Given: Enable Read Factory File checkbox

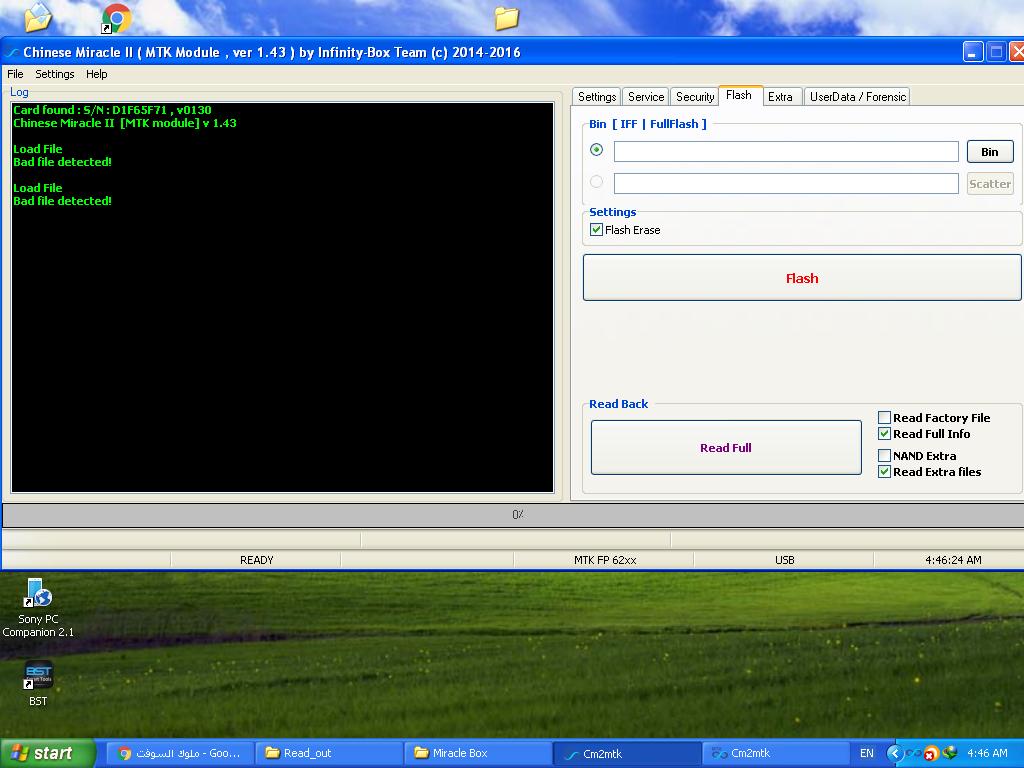Looking at the screenshot, I should click(884, 417).
